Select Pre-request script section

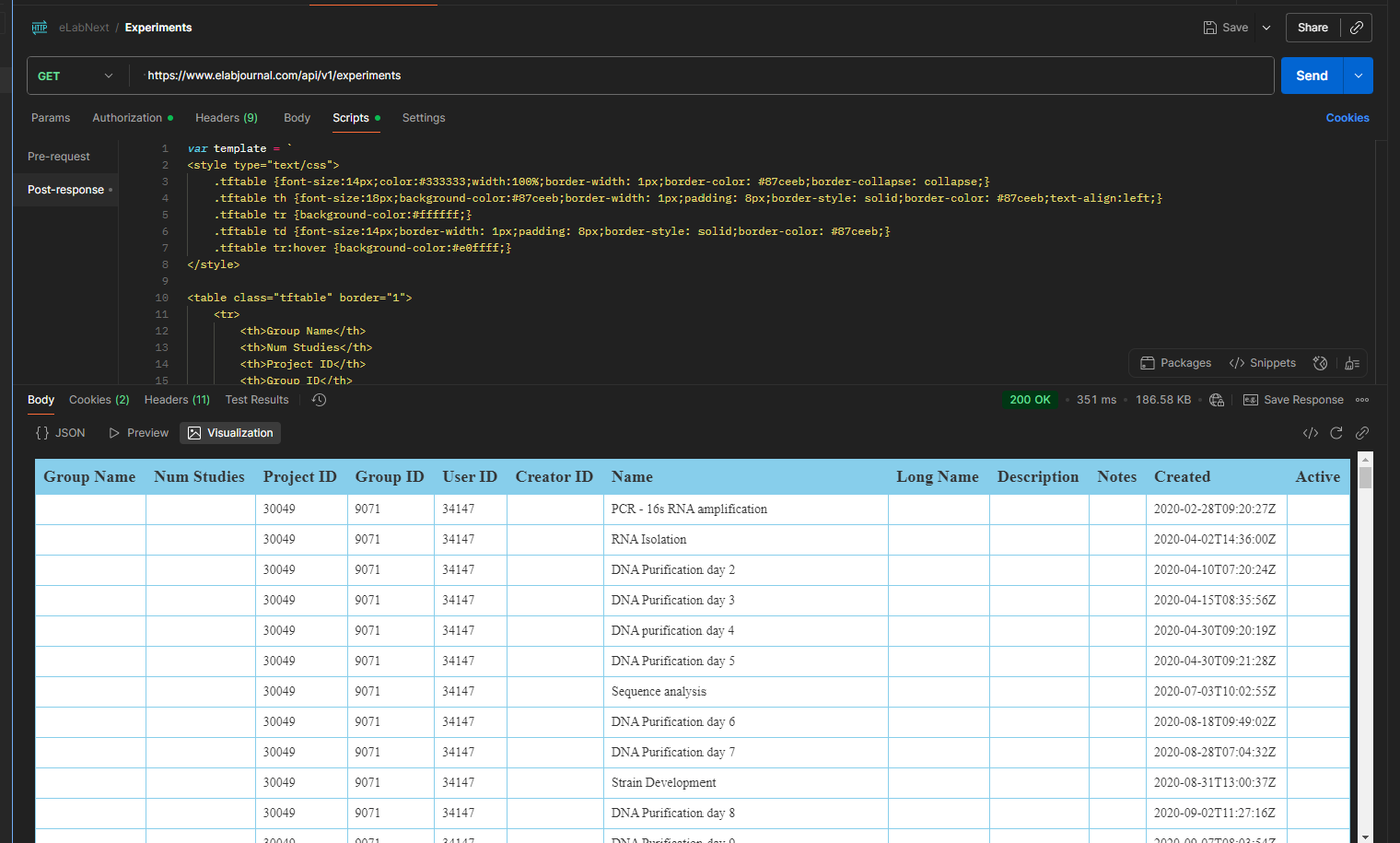point(59,157)
